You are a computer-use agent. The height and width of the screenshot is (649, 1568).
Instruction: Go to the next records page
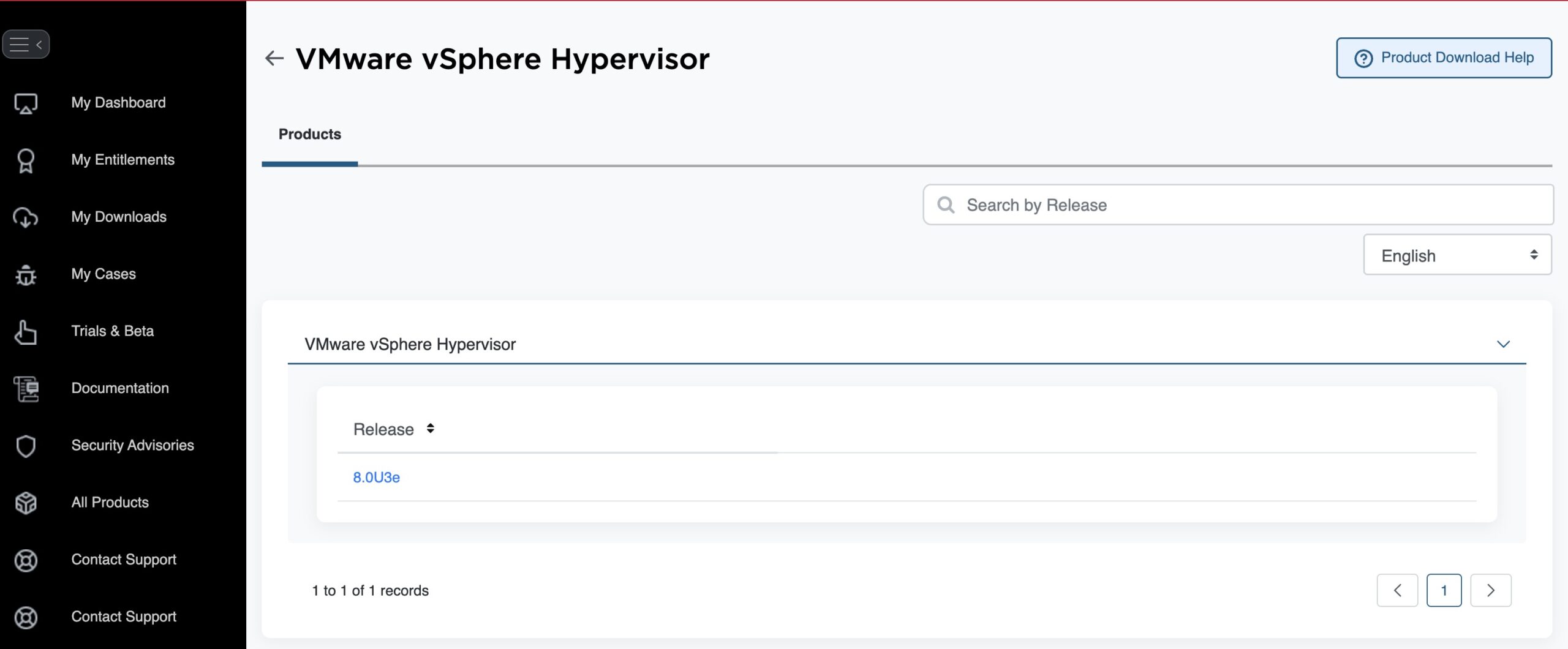pos(1490,590)
